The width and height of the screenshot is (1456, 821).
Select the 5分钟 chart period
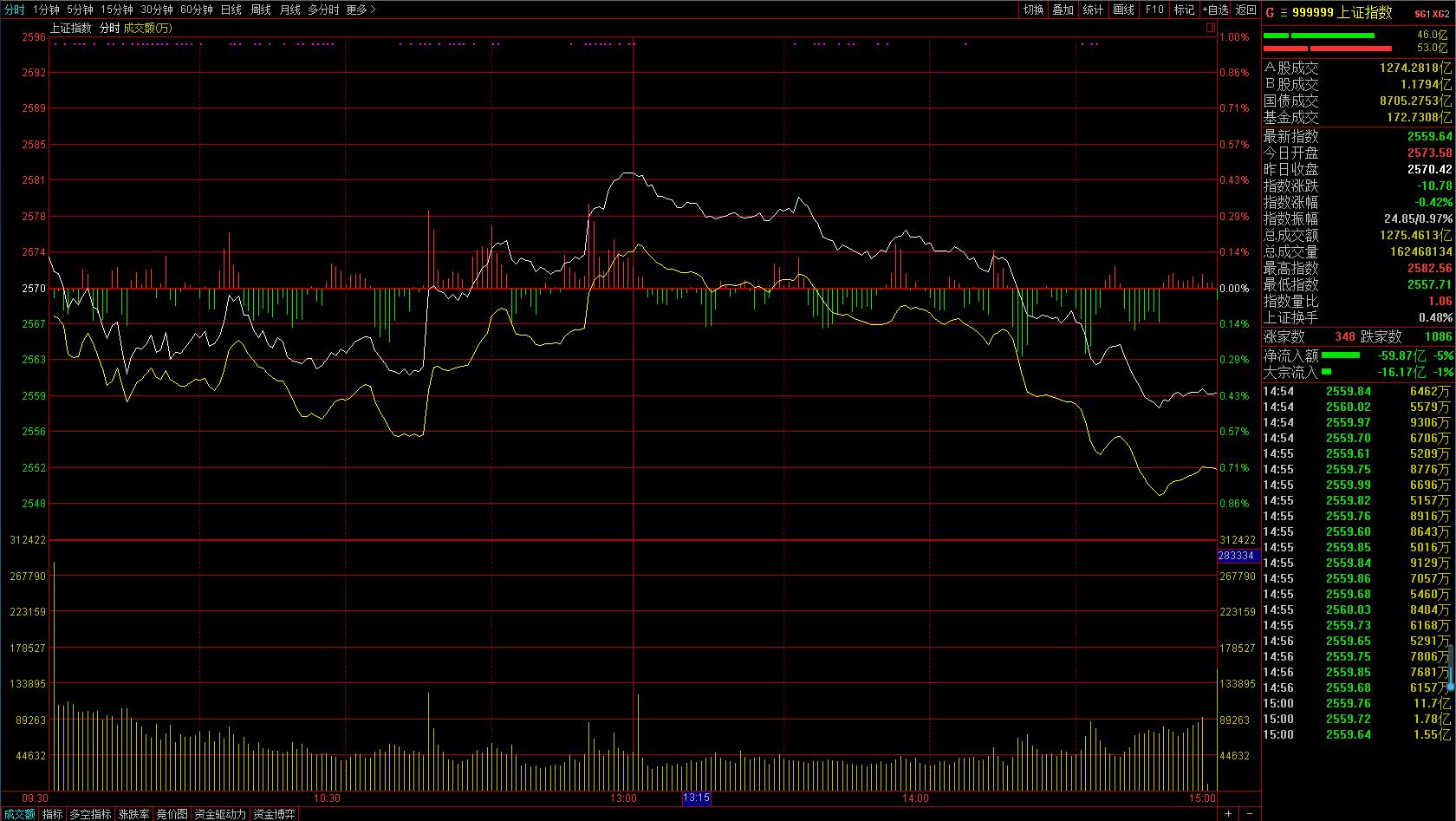pyautogui.click(x=80, y=10)
